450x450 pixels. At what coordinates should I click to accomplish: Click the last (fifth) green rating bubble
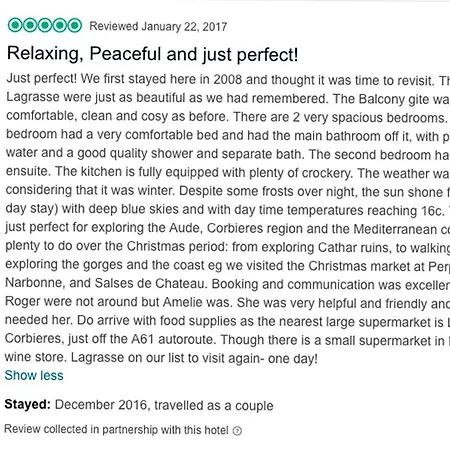[x=74, y=25]
